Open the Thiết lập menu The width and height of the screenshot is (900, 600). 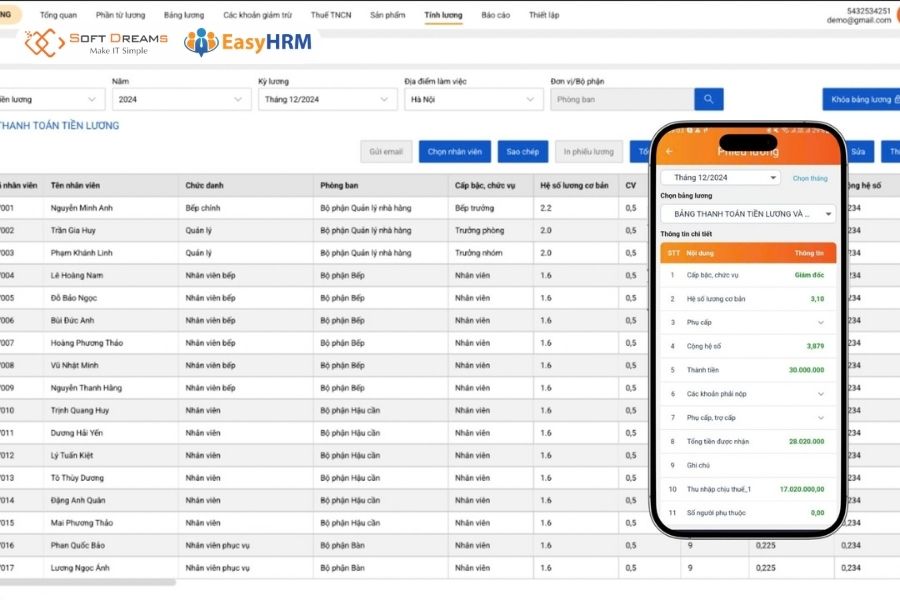point(544,15)
